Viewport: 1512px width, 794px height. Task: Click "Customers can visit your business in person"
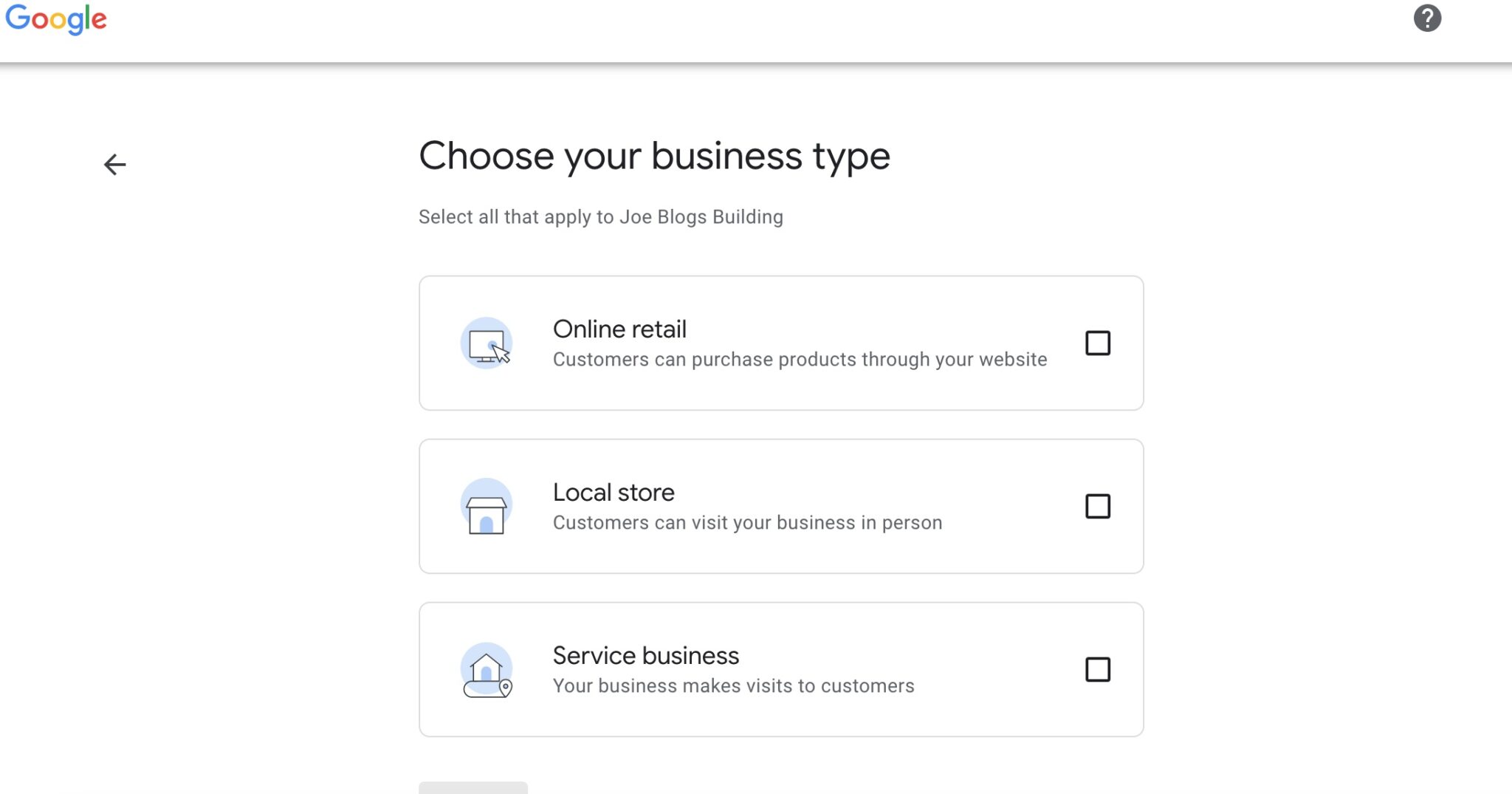[747, 523]
